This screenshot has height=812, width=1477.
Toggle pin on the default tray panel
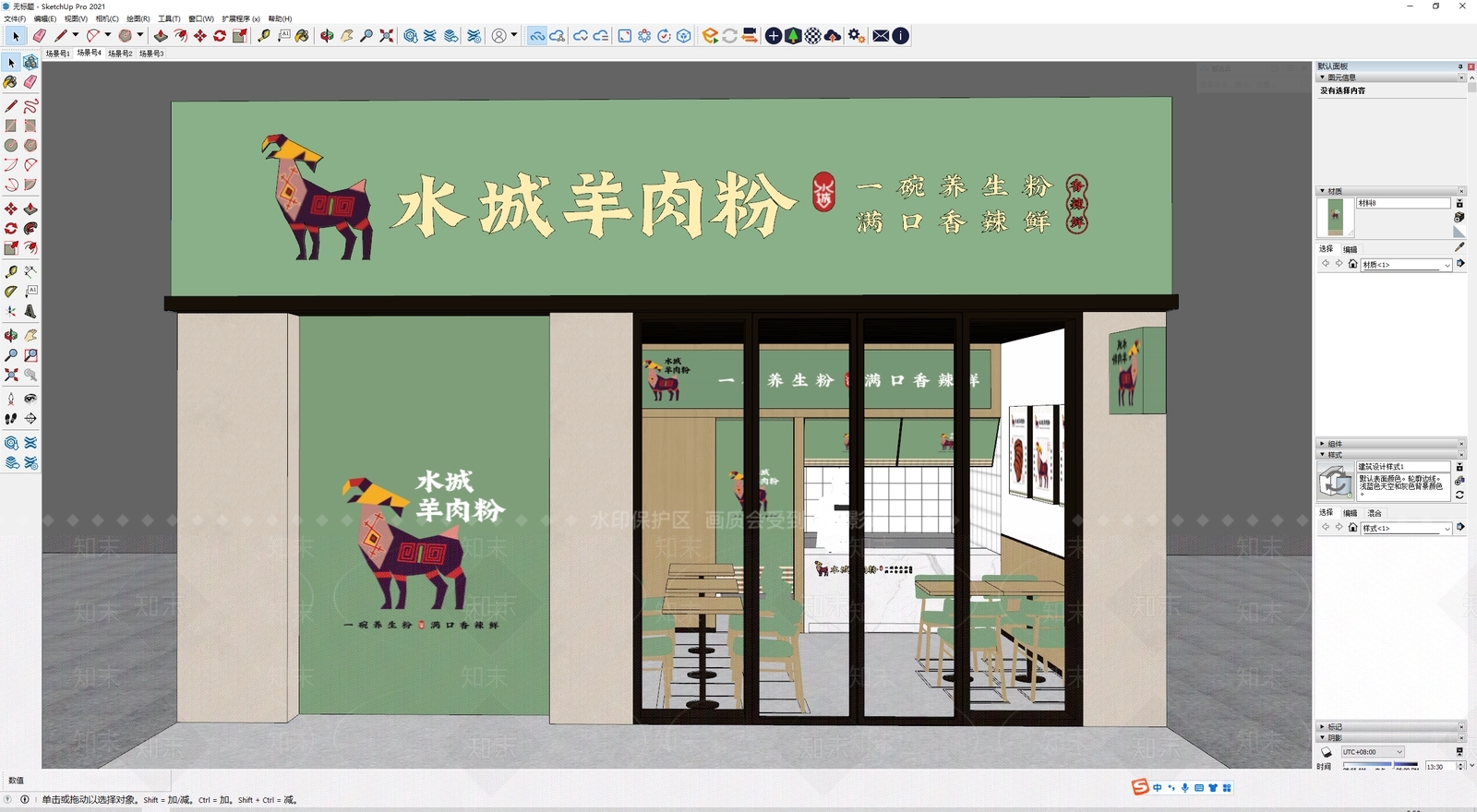(x=1459, y=66)
